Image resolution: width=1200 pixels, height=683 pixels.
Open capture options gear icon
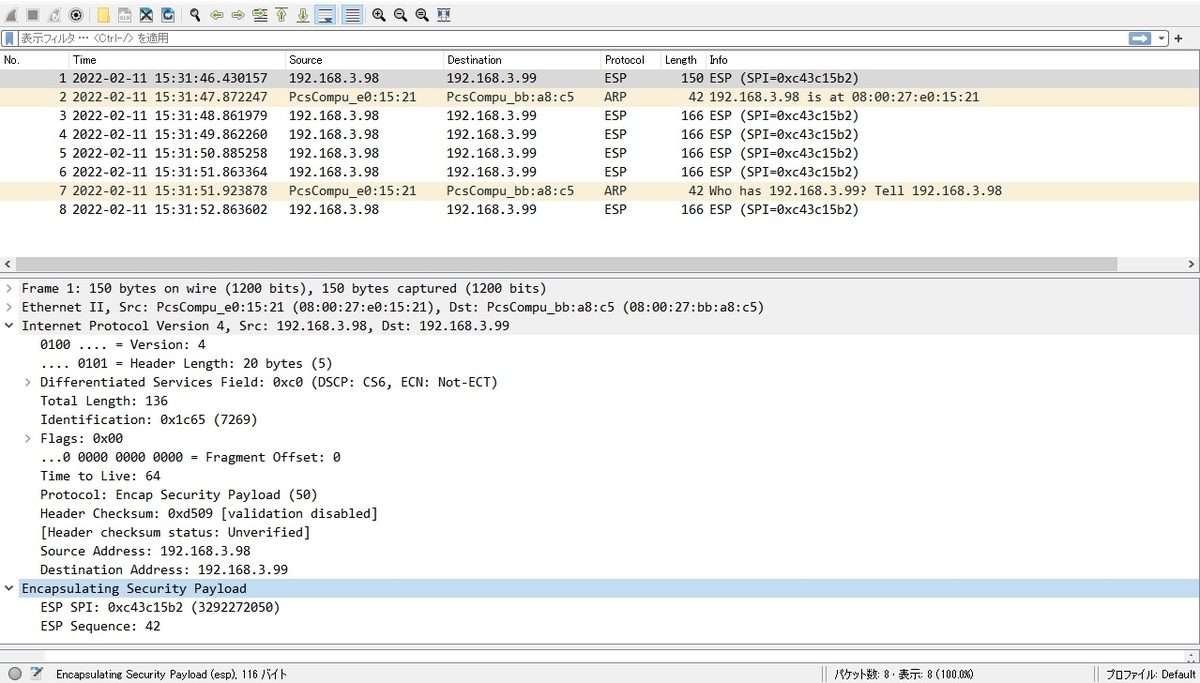click(x=76, y=14)
